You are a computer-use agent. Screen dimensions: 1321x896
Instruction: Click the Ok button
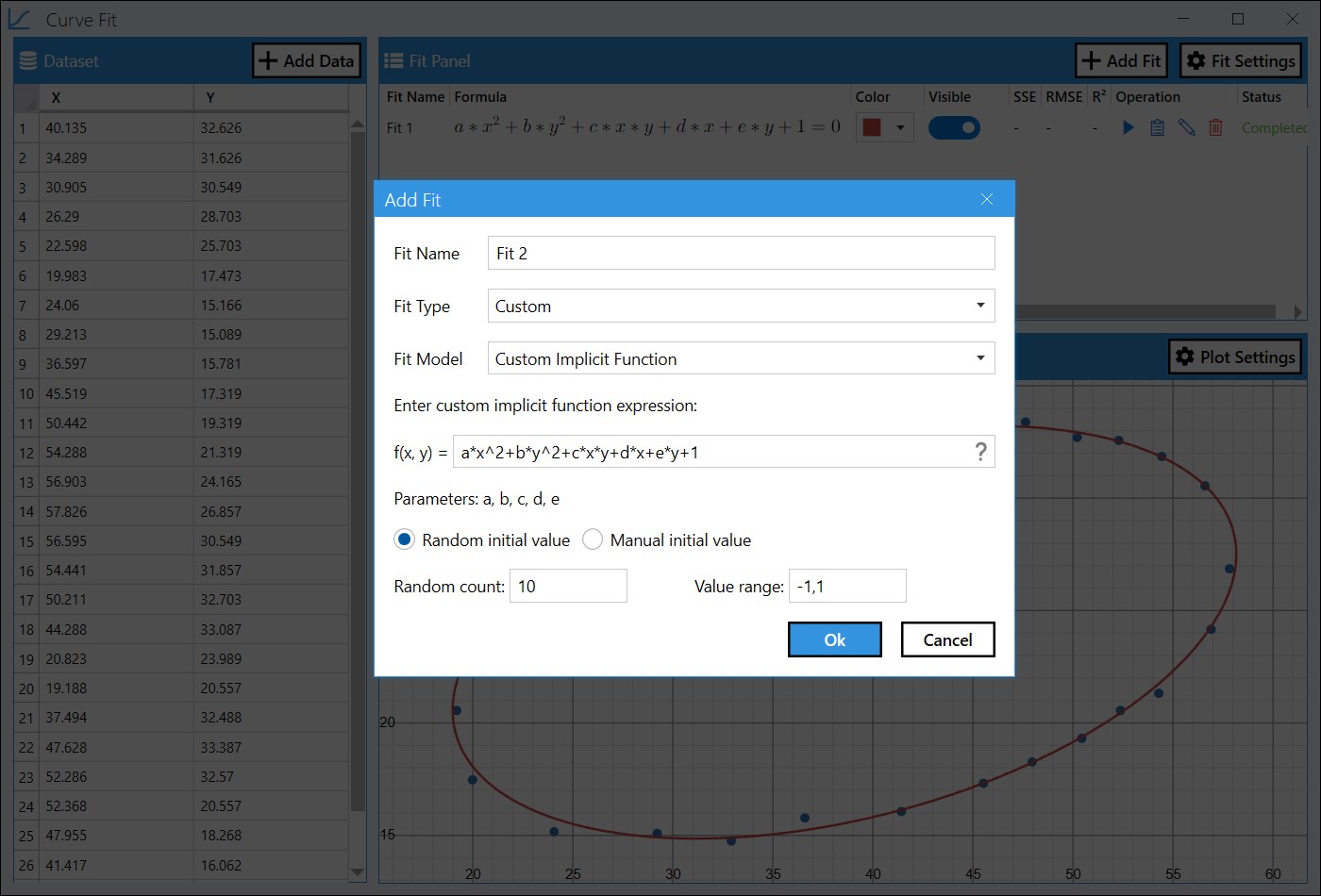835,639
